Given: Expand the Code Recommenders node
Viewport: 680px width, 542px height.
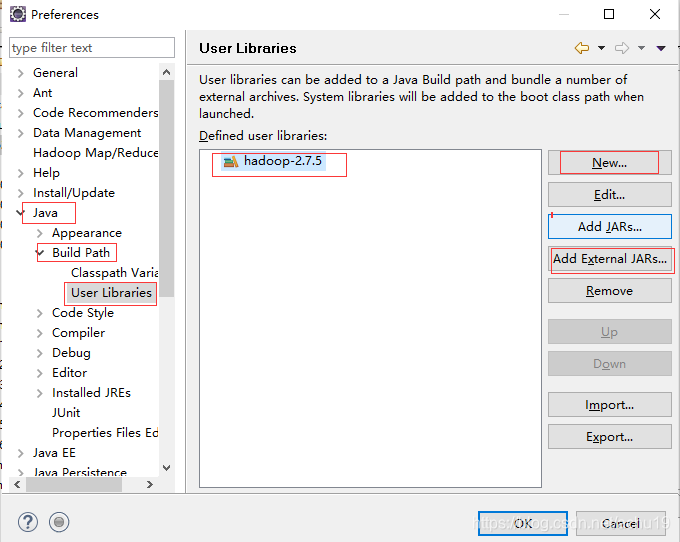Looking at the screenshot, I should pyautogui.click(x=20, y=113).
